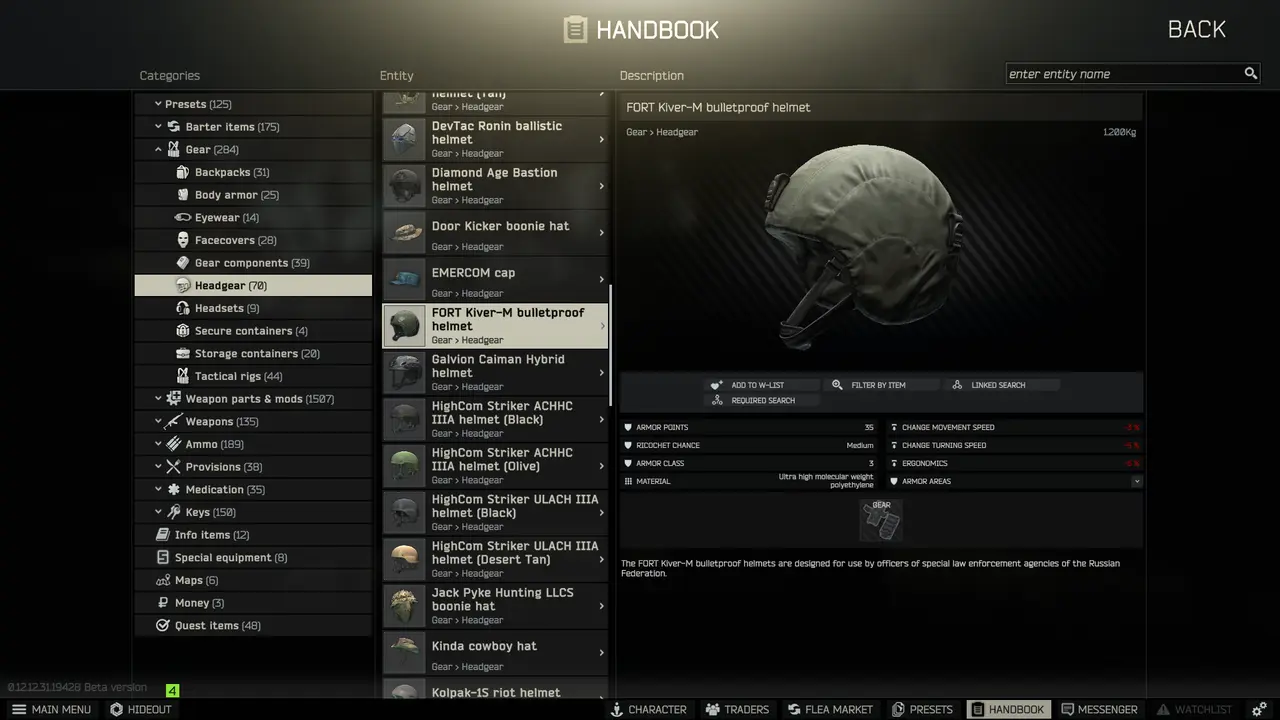Click the Linked Search button
The image size is (1280, 720).
click(x=1003, y=385)
